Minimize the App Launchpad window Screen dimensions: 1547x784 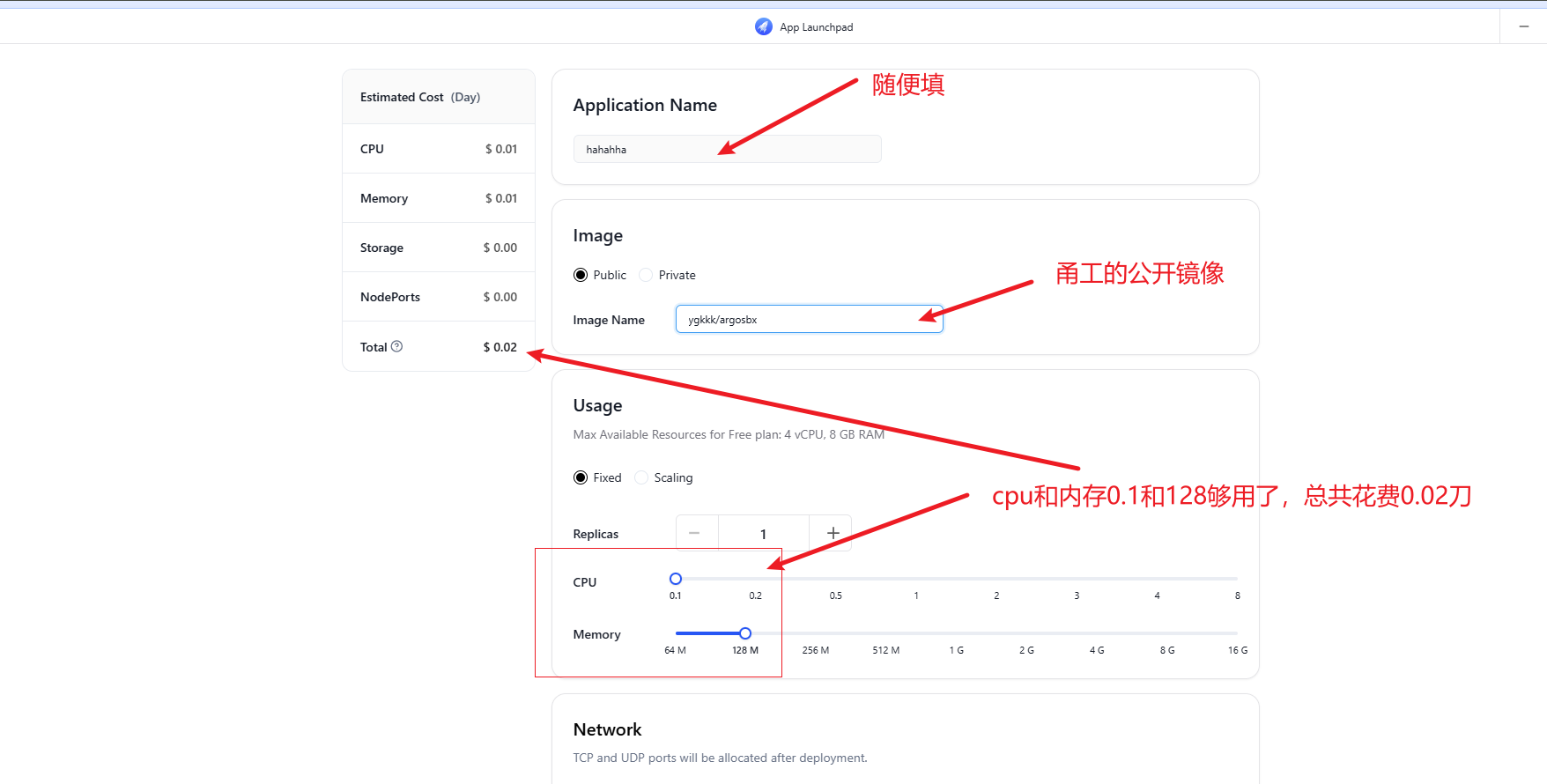(1523, 26)
